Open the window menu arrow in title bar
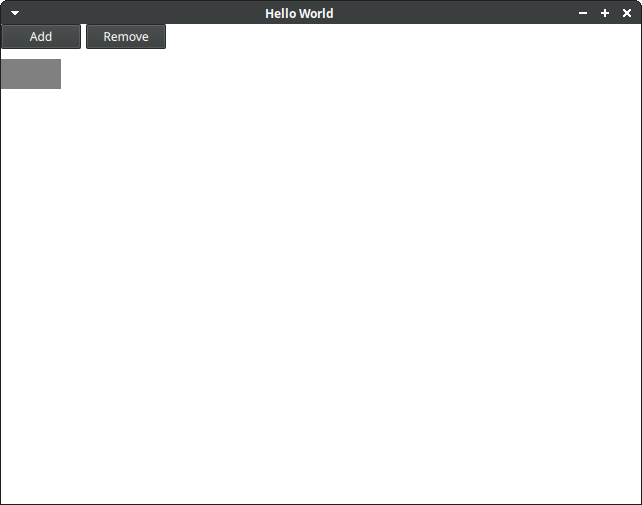Screen dimensions: 642x505 click(15, 13)
